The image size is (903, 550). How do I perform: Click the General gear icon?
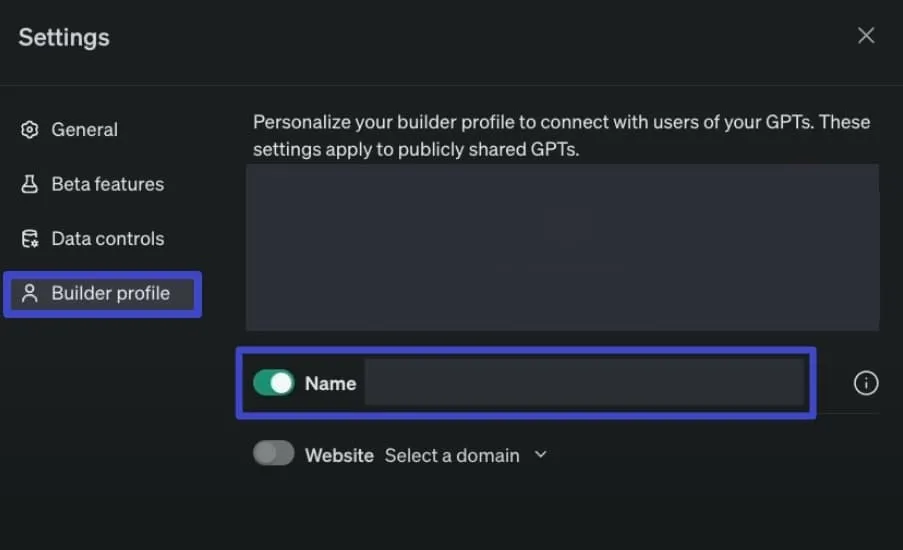click(29, 130)
